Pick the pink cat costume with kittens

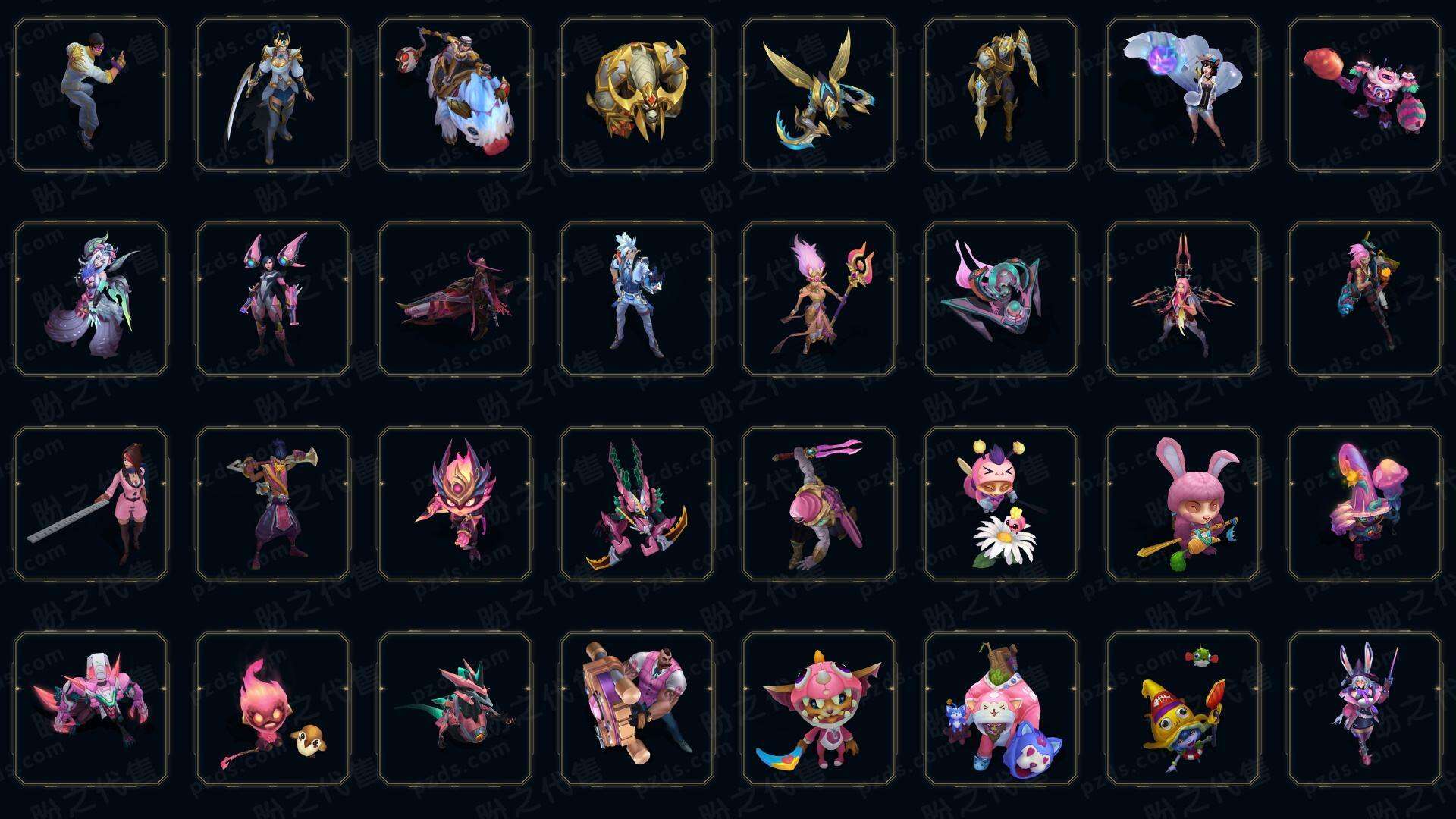coord(1001,709)
